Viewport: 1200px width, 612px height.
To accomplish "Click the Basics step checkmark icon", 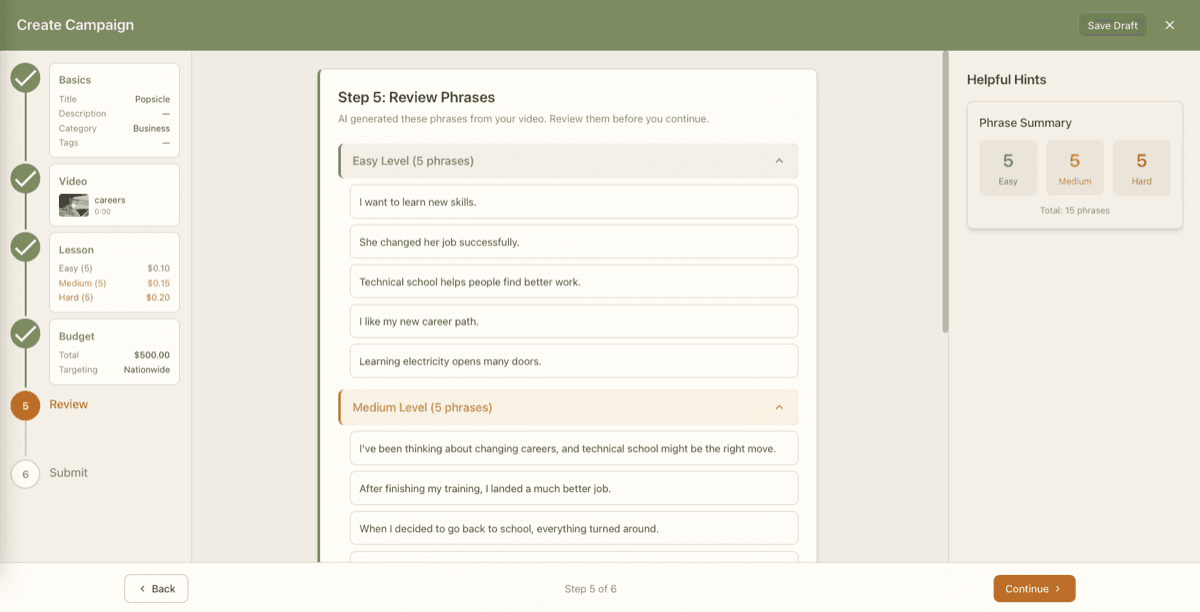I will coord(26,78).
